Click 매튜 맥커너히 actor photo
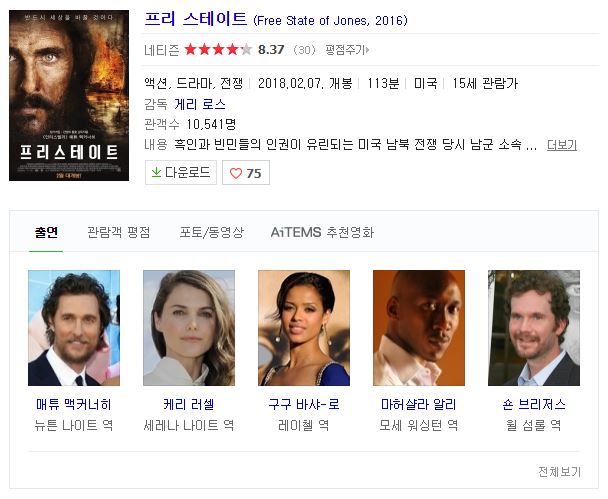The height and width of the screenshot is (499, 608). click(74, 328)
